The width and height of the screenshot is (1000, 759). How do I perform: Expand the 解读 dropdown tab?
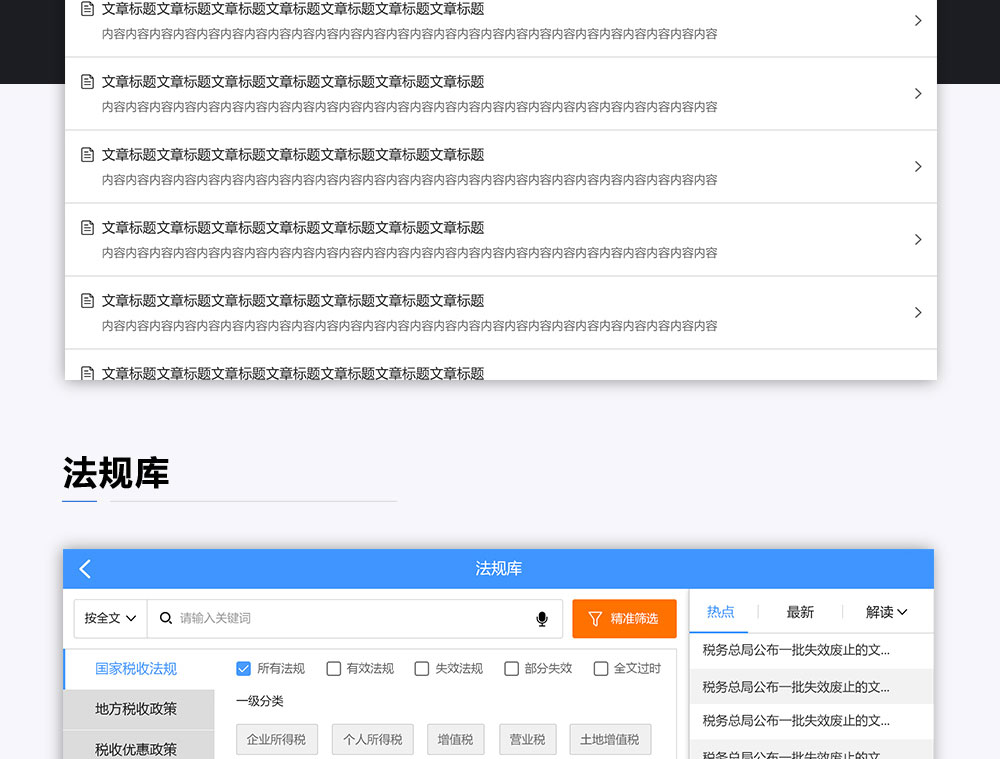tap(886, 612)
